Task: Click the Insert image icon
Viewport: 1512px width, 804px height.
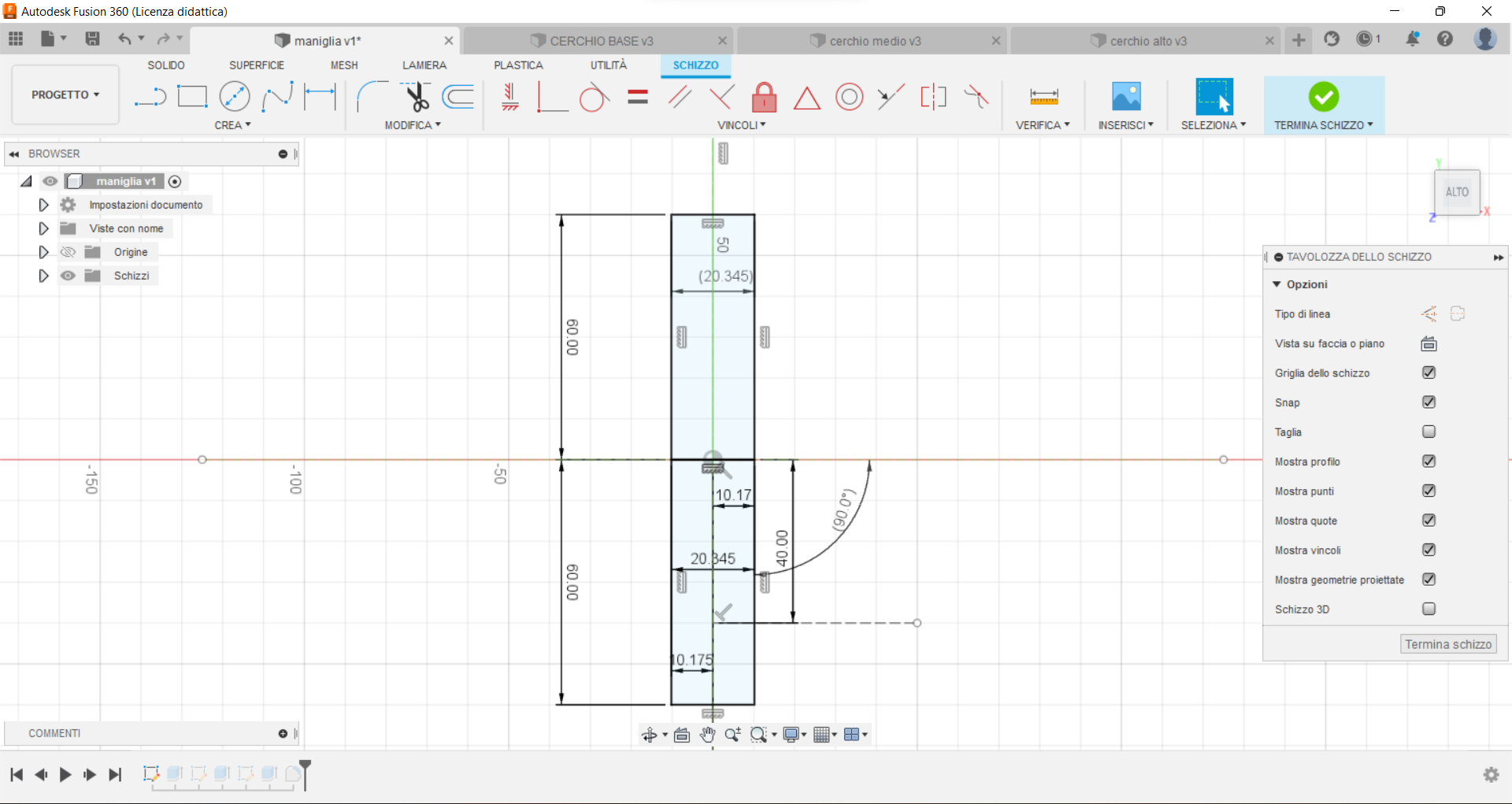Action: 1125,97
